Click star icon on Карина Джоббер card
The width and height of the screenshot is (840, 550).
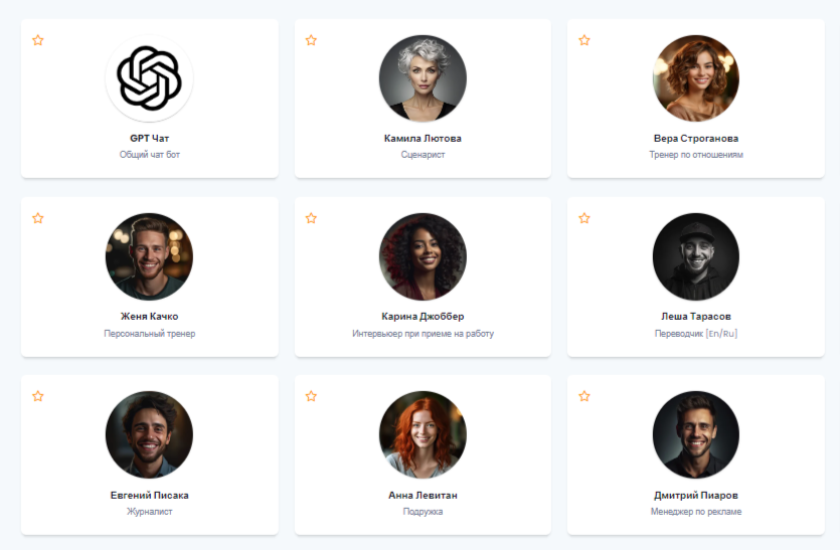311,218
